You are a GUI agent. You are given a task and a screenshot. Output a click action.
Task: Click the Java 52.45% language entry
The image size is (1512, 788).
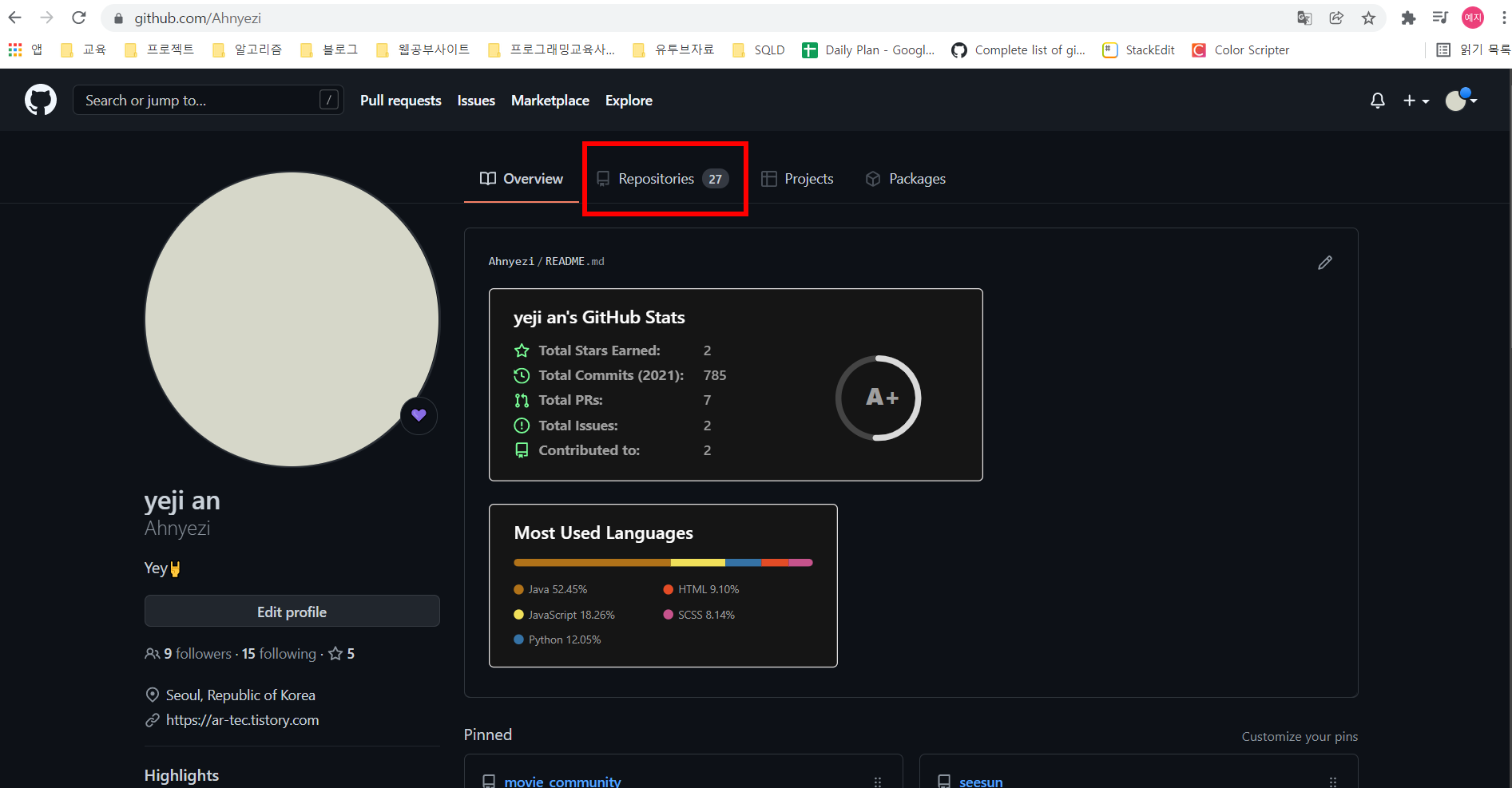click(x=550, y=589)
